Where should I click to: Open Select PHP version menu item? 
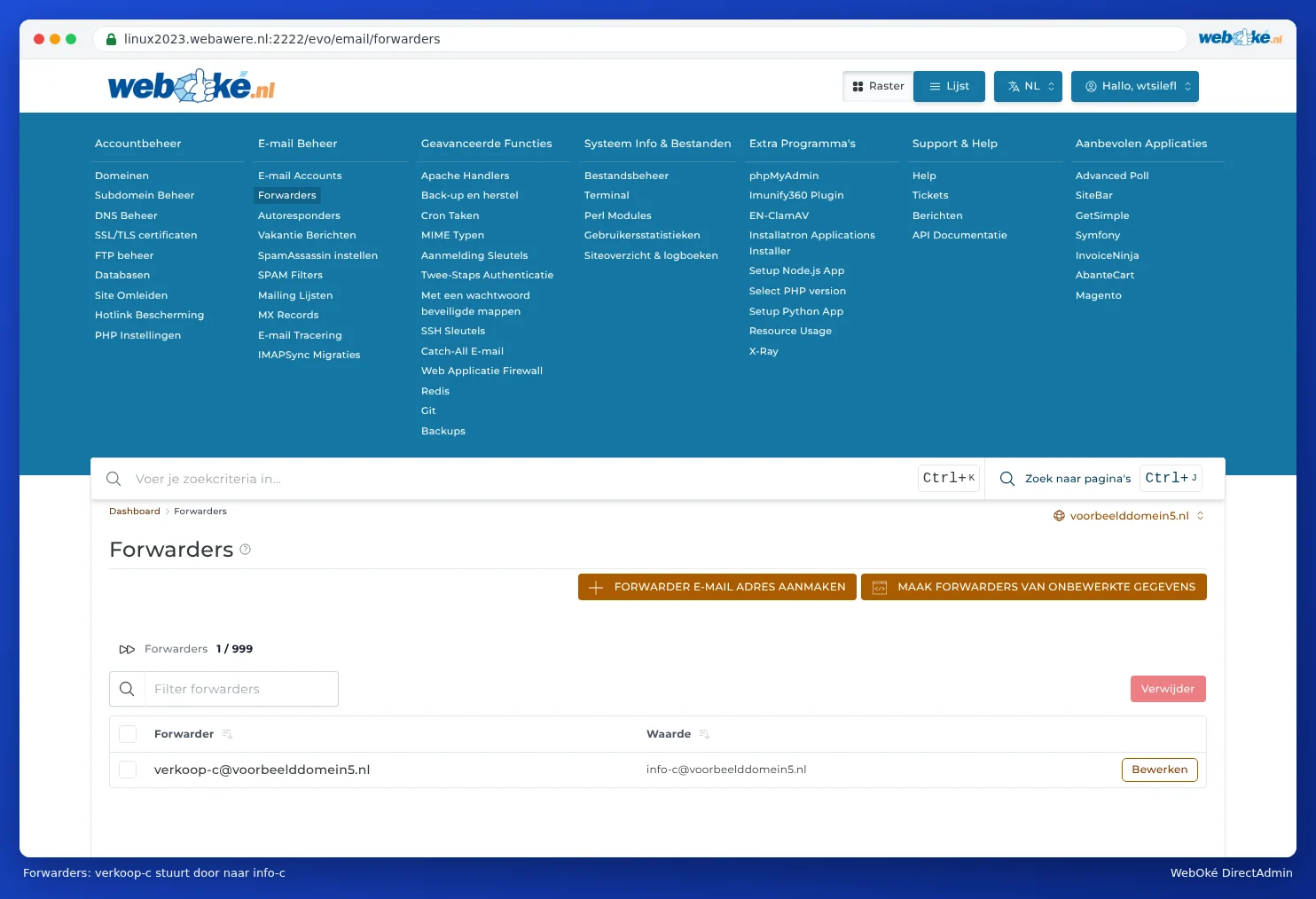point(797,291)
